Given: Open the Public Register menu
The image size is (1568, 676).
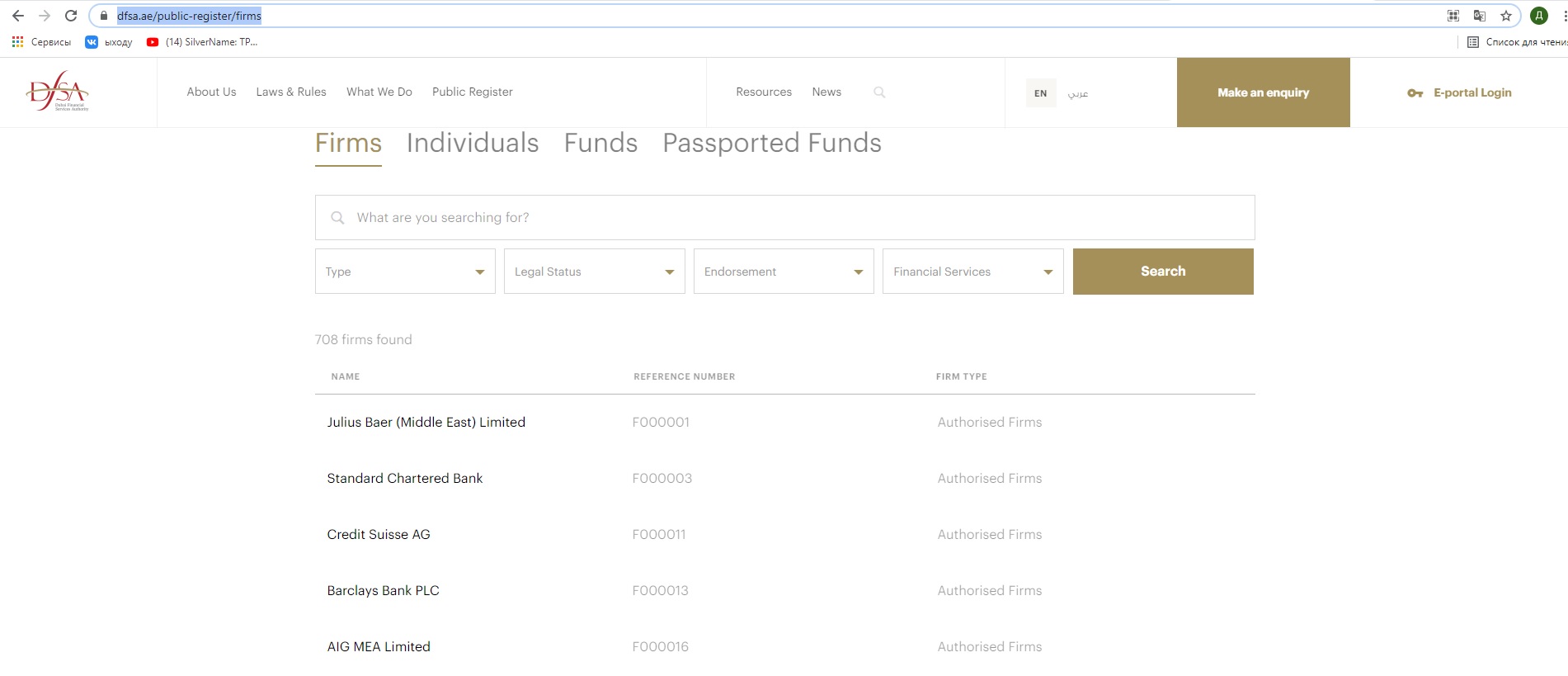Looking at the screenshot, I should 473,92.
